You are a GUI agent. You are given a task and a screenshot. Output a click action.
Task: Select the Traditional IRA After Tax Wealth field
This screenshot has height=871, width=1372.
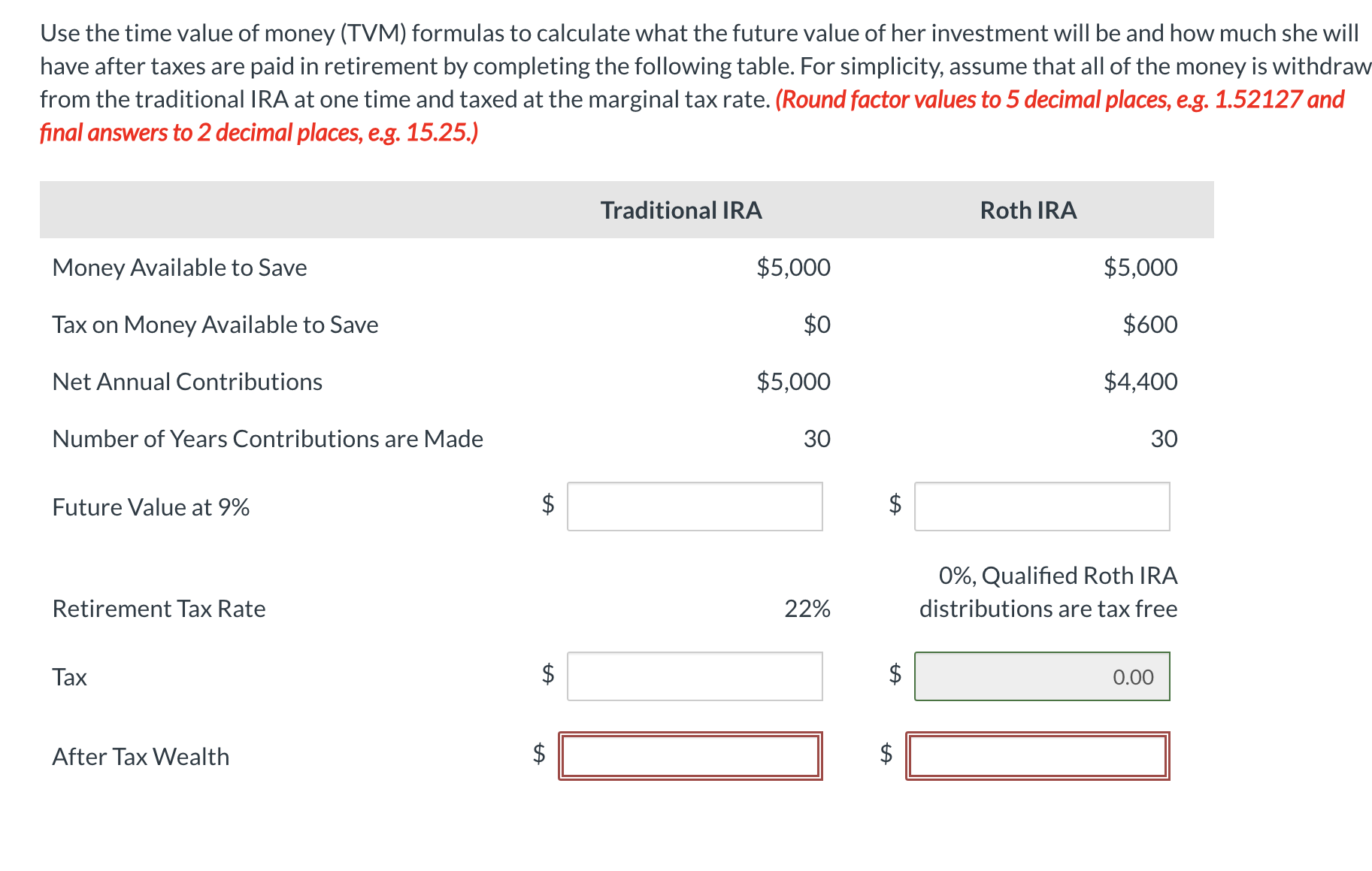click(690, 756)
